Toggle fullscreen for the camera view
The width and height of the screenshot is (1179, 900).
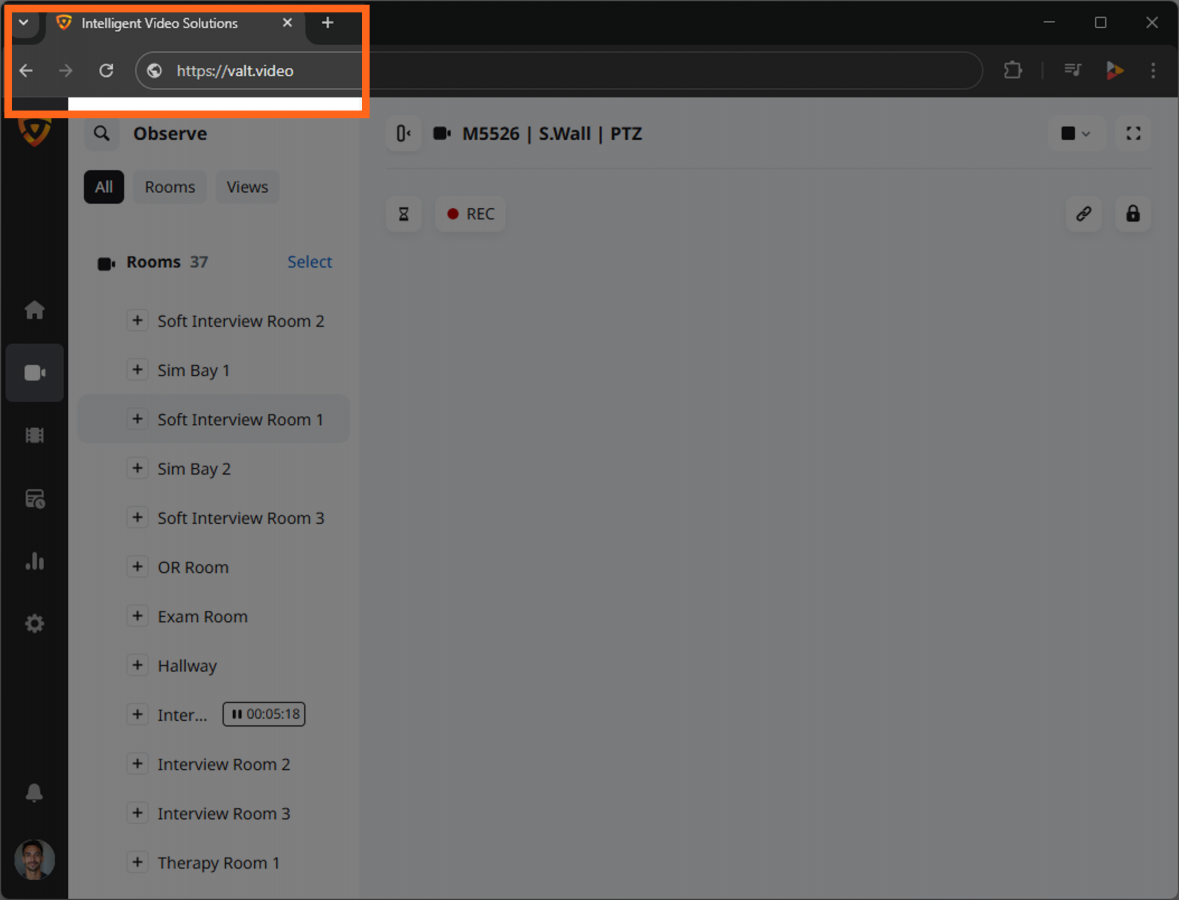tap(1133, 134)
